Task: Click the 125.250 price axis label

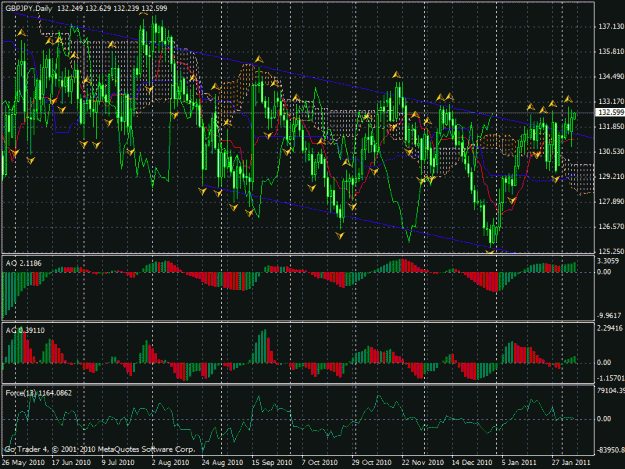Action: 611,251
